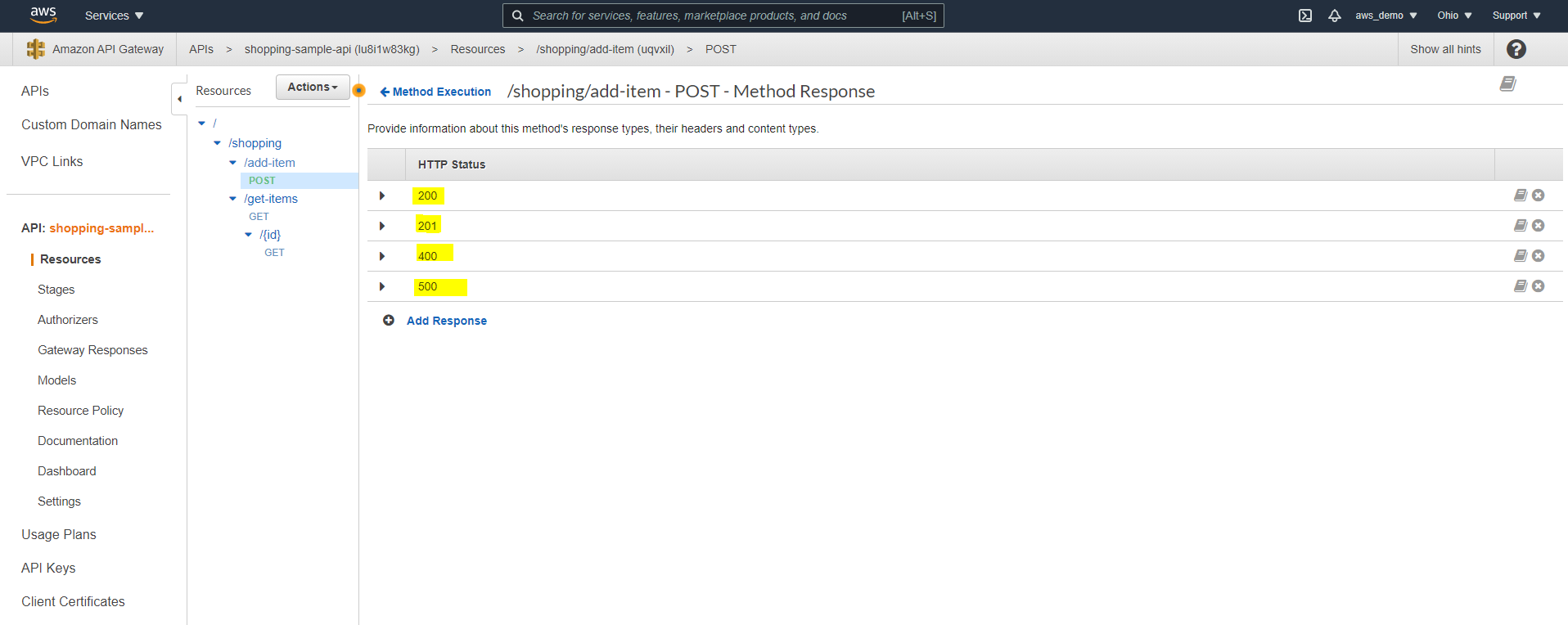Open Dashboard in the sidebar
The image size is (1568, 625).
coord(66,471)
